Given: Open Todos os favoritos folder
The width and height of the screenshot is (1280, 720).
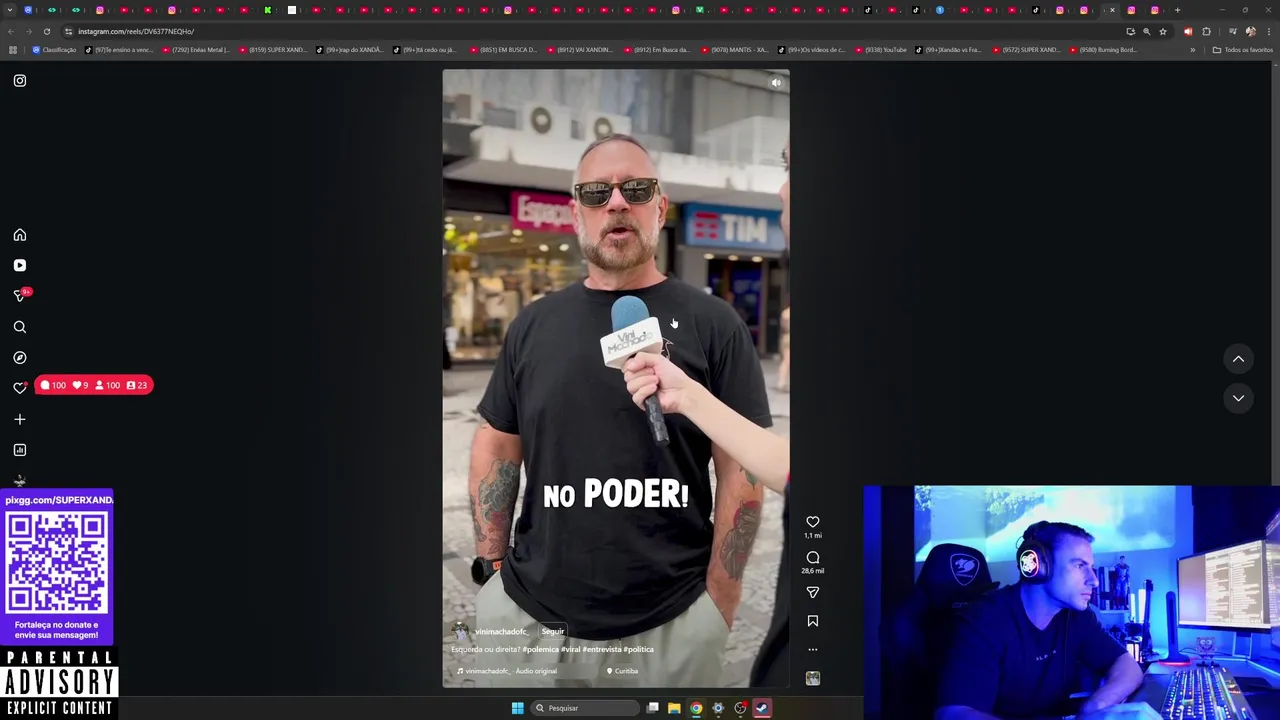Looking at the screenshot, I should click(x=1242, y=50).
